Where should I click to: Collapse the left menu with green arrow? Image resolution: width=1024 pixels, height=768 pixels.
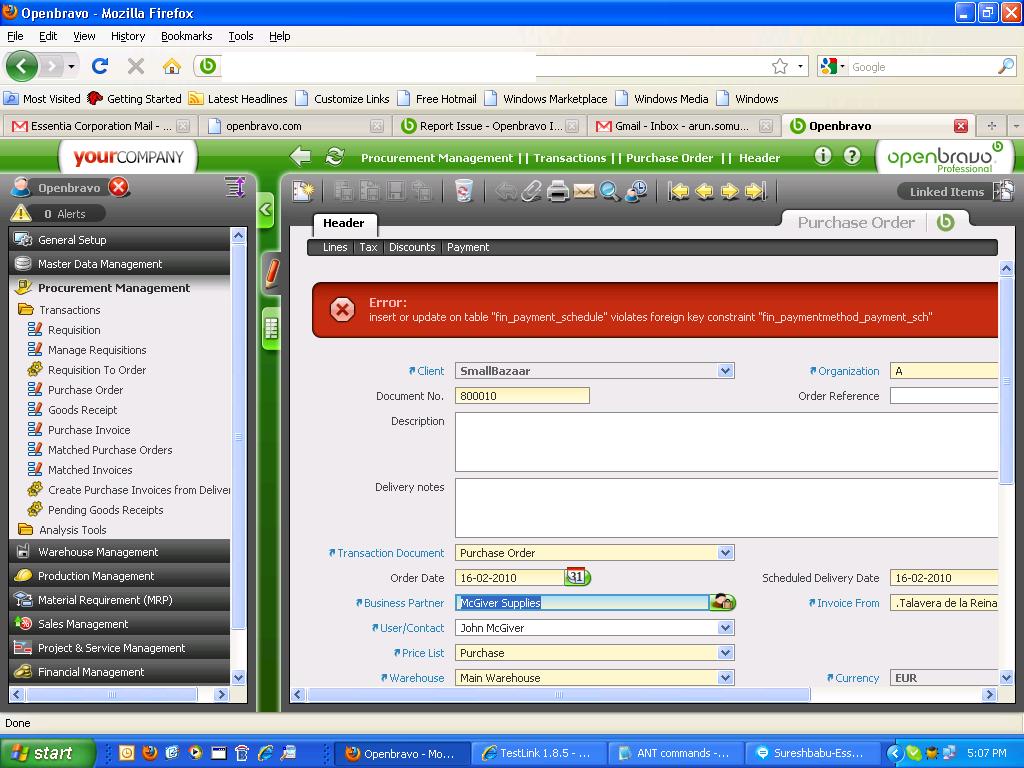(265, 210)
